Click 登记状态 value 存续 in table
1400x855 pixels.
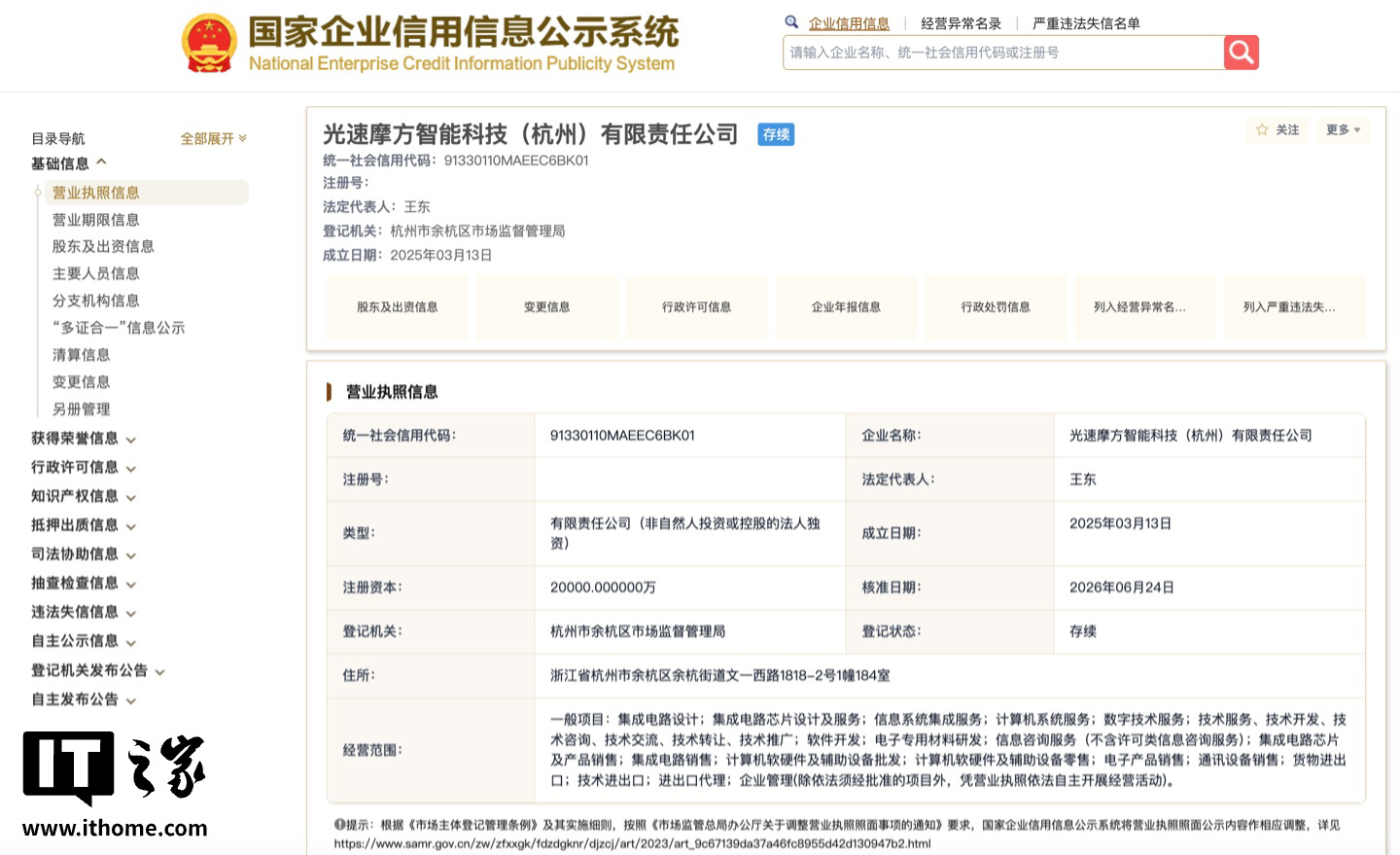pyautogui.click(x=1082, y=631)
